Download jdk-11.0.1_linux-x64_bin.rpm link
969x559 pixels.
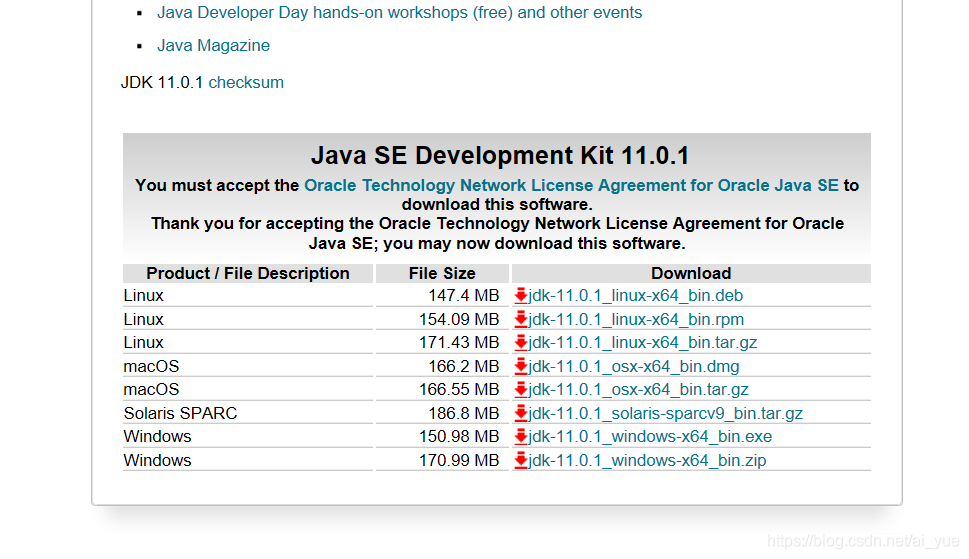[637, 319]
